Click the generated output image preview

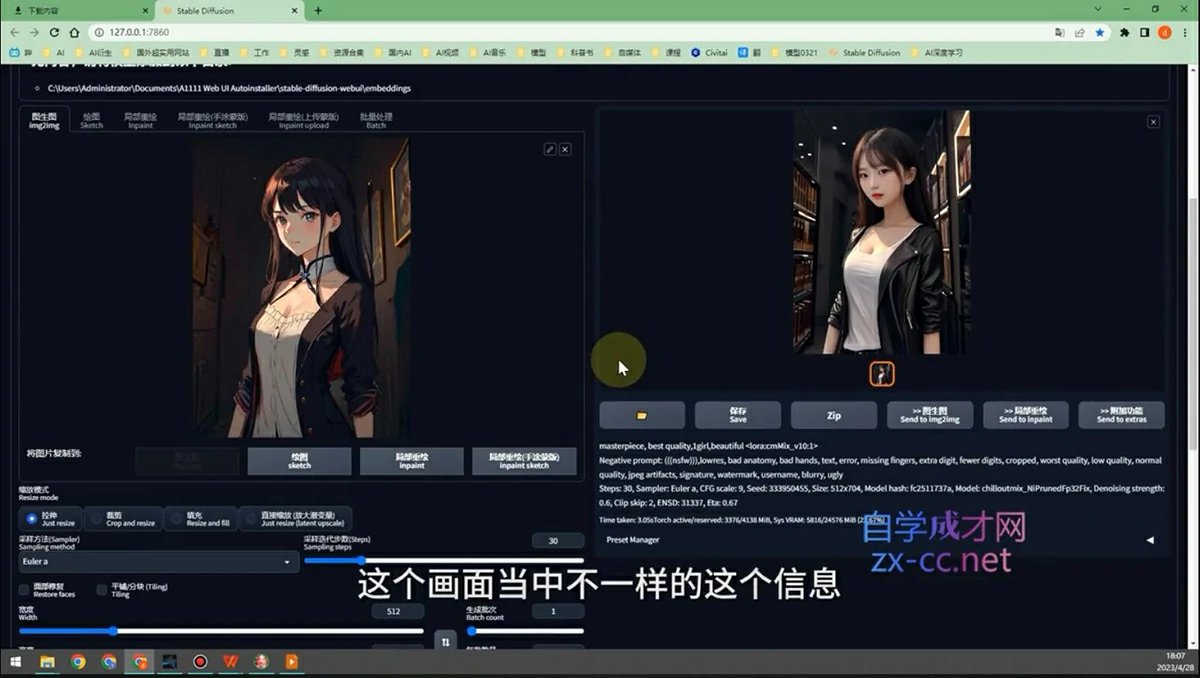tap(881, 231)
